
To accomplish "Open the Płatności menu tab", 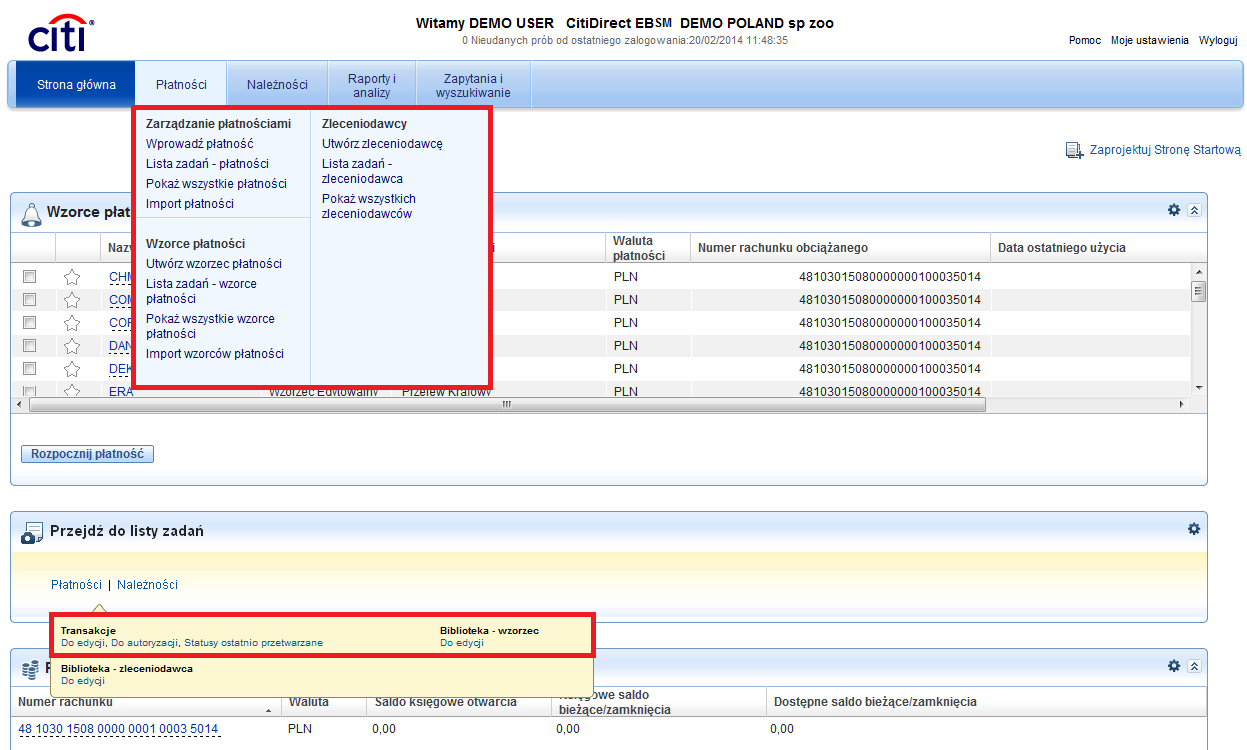I will click(181, 85).
